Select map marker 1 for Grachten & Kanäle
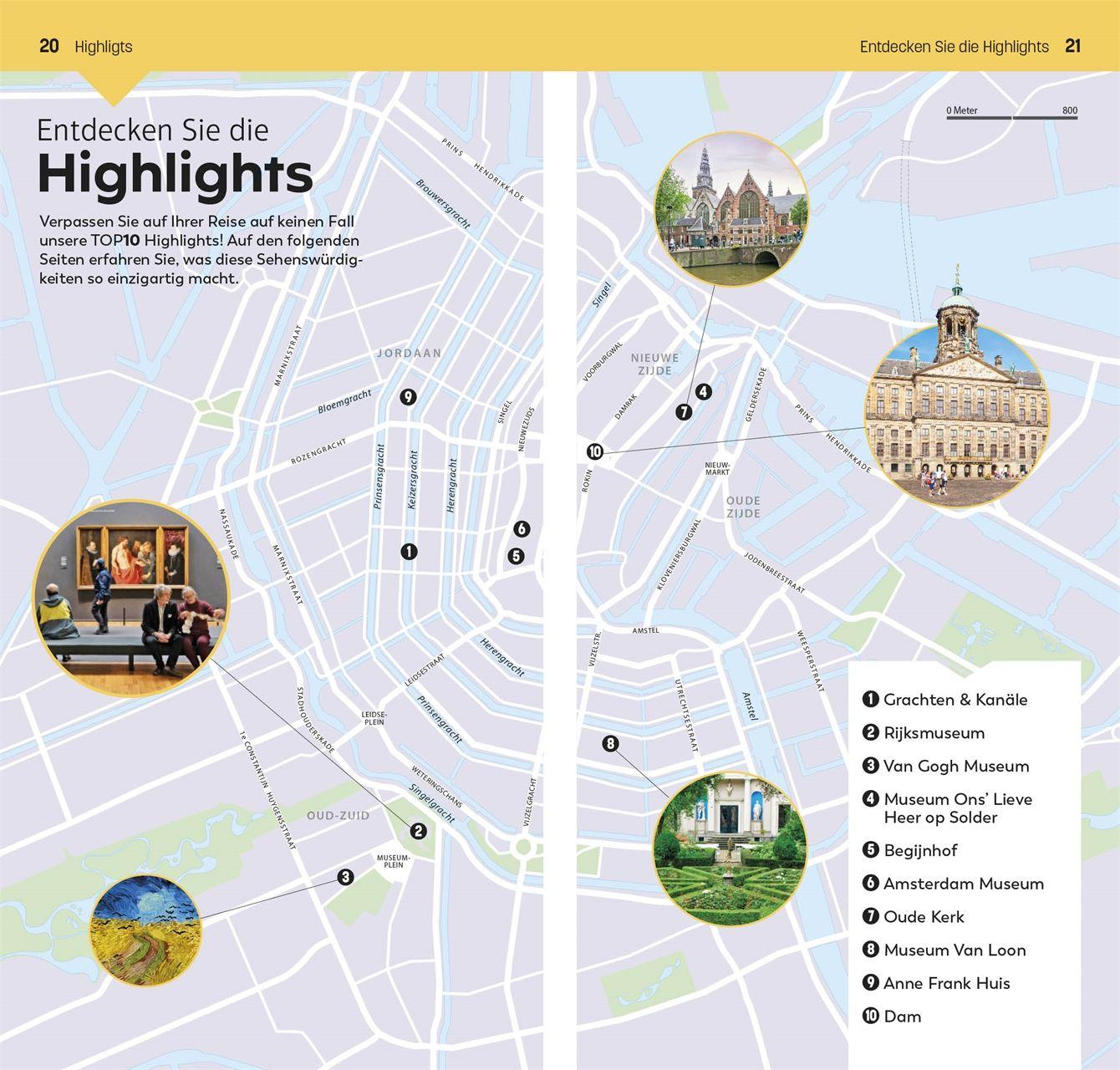 click(409, 551)
